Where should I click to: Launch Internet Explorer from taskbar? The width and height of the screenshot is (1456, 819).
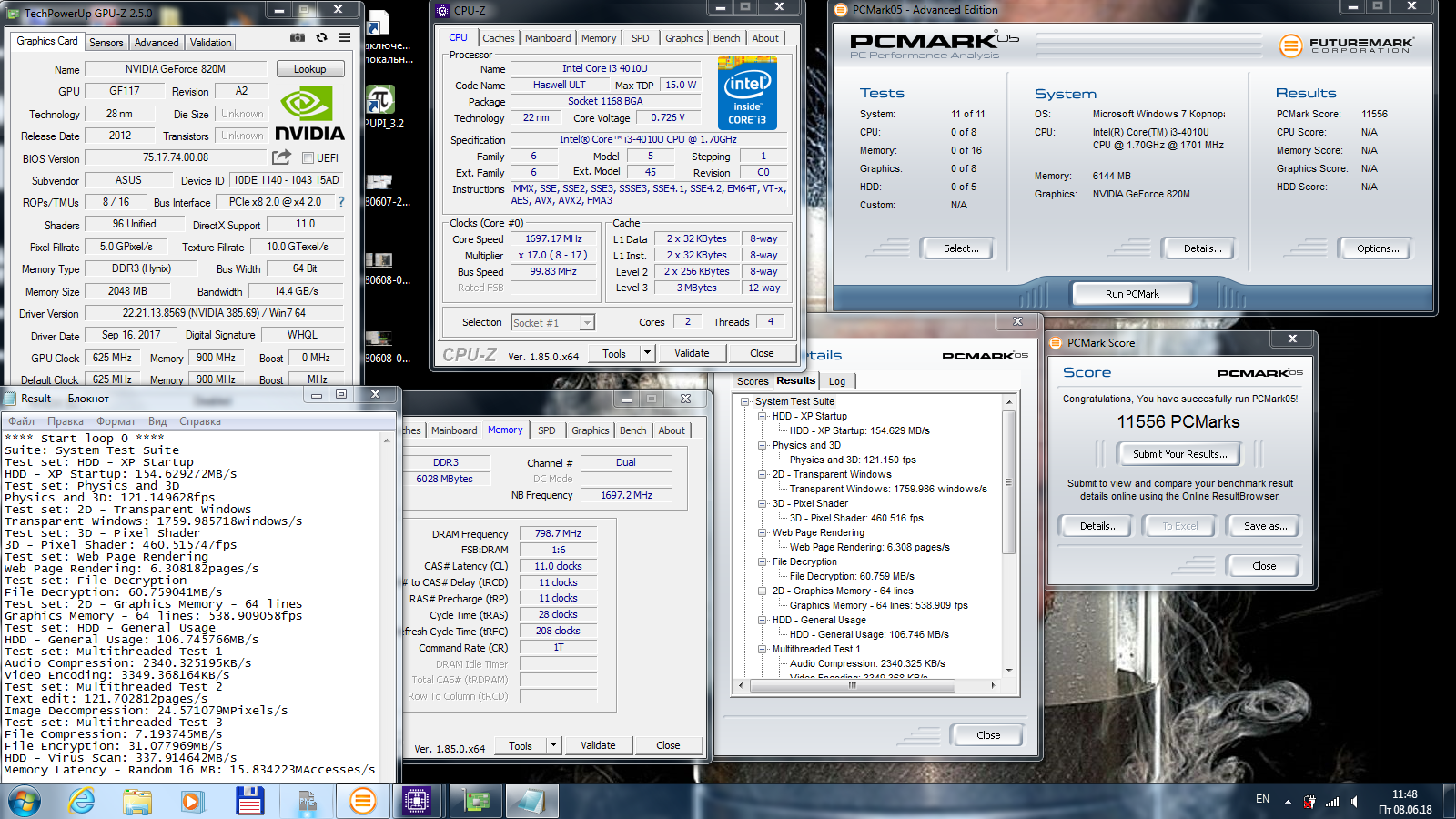click(x=82, y=802)
